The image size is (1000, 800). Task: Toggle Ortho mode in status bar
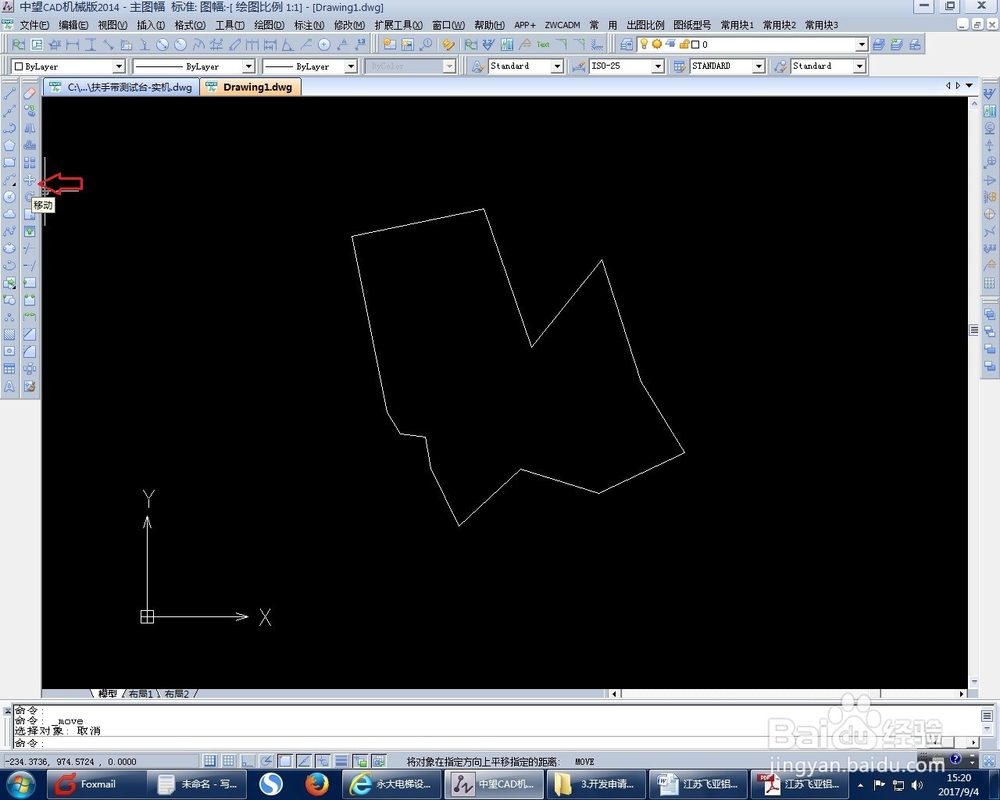point(247,761)
